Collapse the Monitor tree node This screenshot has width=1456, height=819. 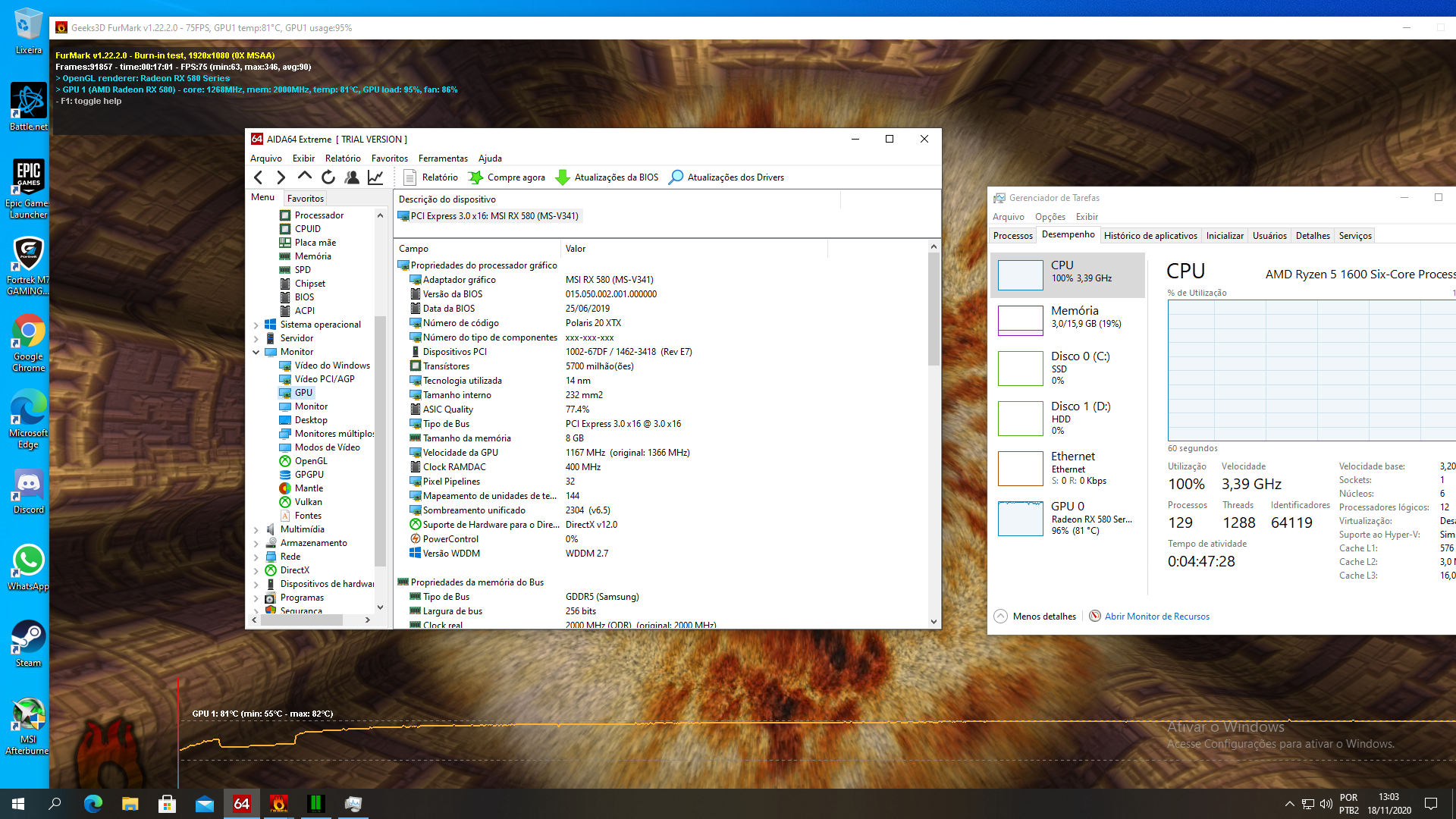click(256, 352)
